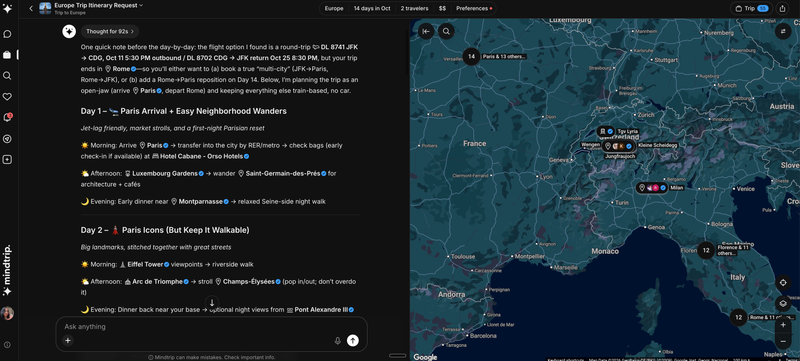The height and width of the screenshot is (361, 800).
Task: Click the share icon at top right
Action: click(x=783, y=8)
